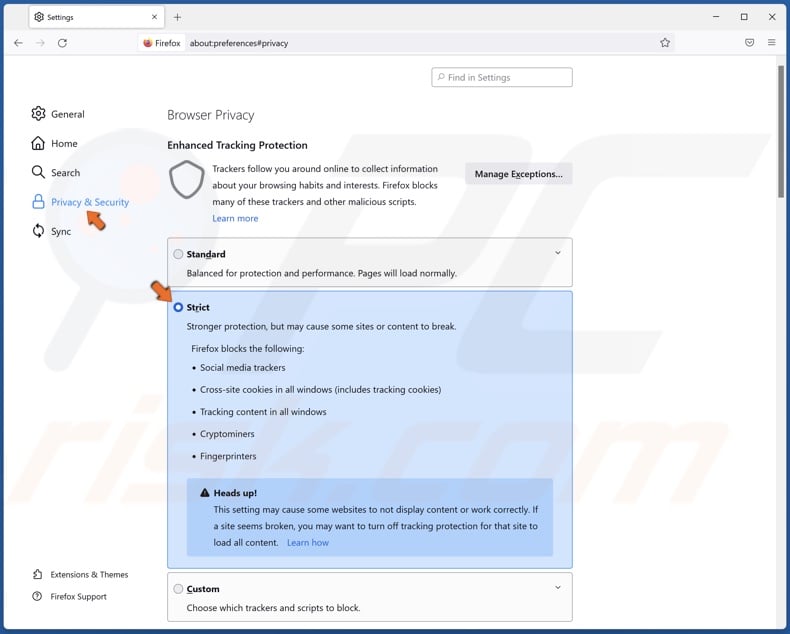This screenshot has width=790, height=634.
Task: Click the Manage Exceptions button
Action: pos(518,174)
